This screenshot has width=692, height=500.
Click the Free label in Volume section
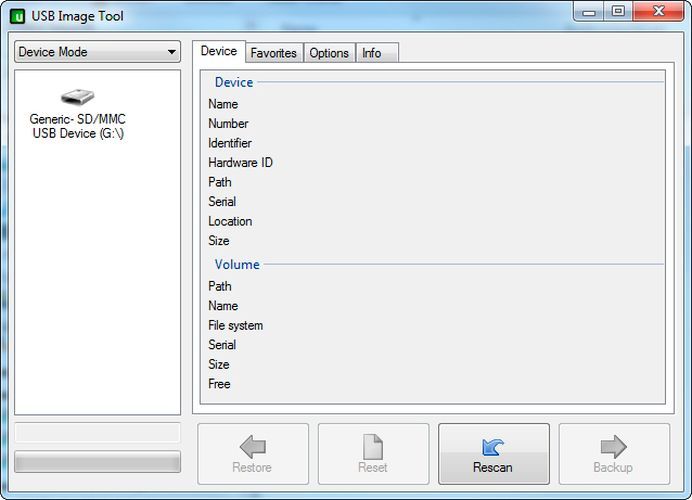(x=219, y=384)
